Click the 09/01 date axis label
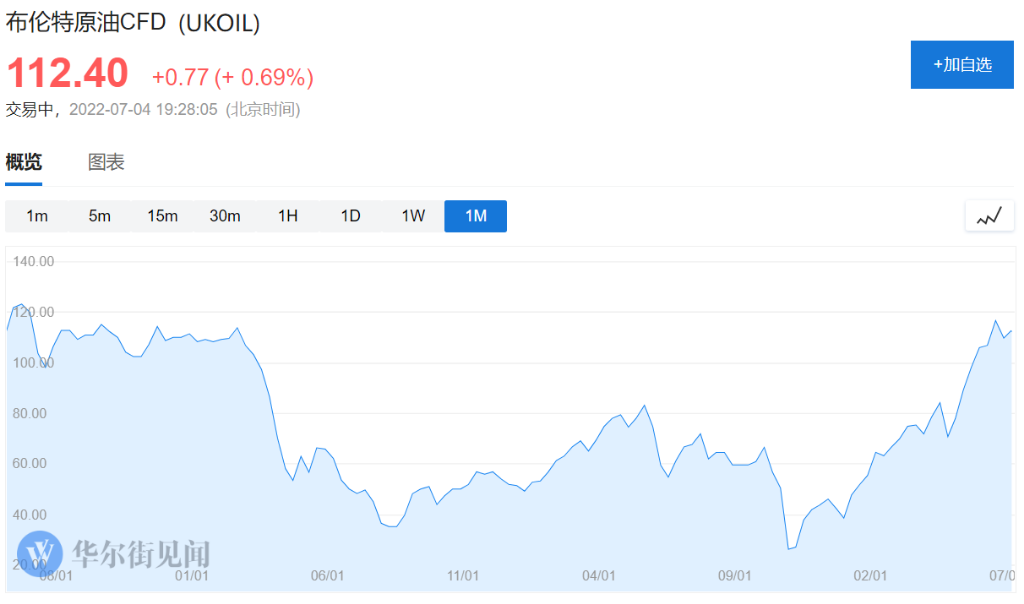The width and height of the screenshot is (1024, 604). [x=735, y=575]
